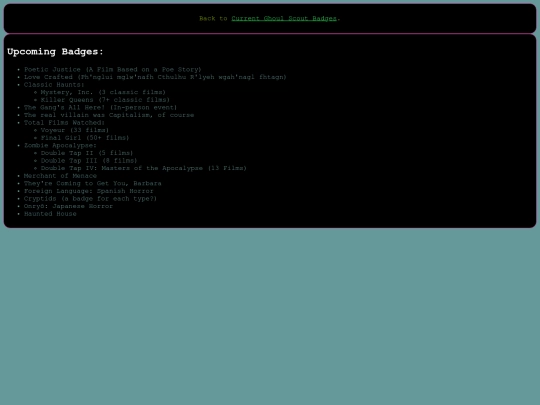
Task: Select Foreign Language: Spanish Horror
Action: [x=89, y=191]
